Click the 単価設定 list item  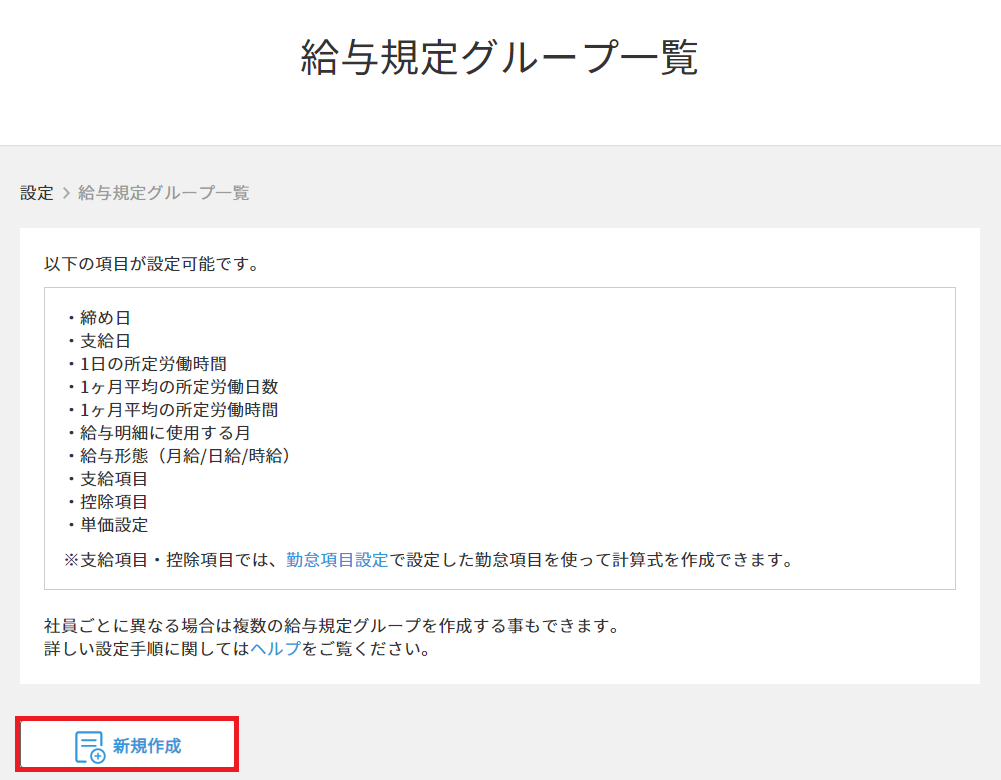tap(114, 525)
